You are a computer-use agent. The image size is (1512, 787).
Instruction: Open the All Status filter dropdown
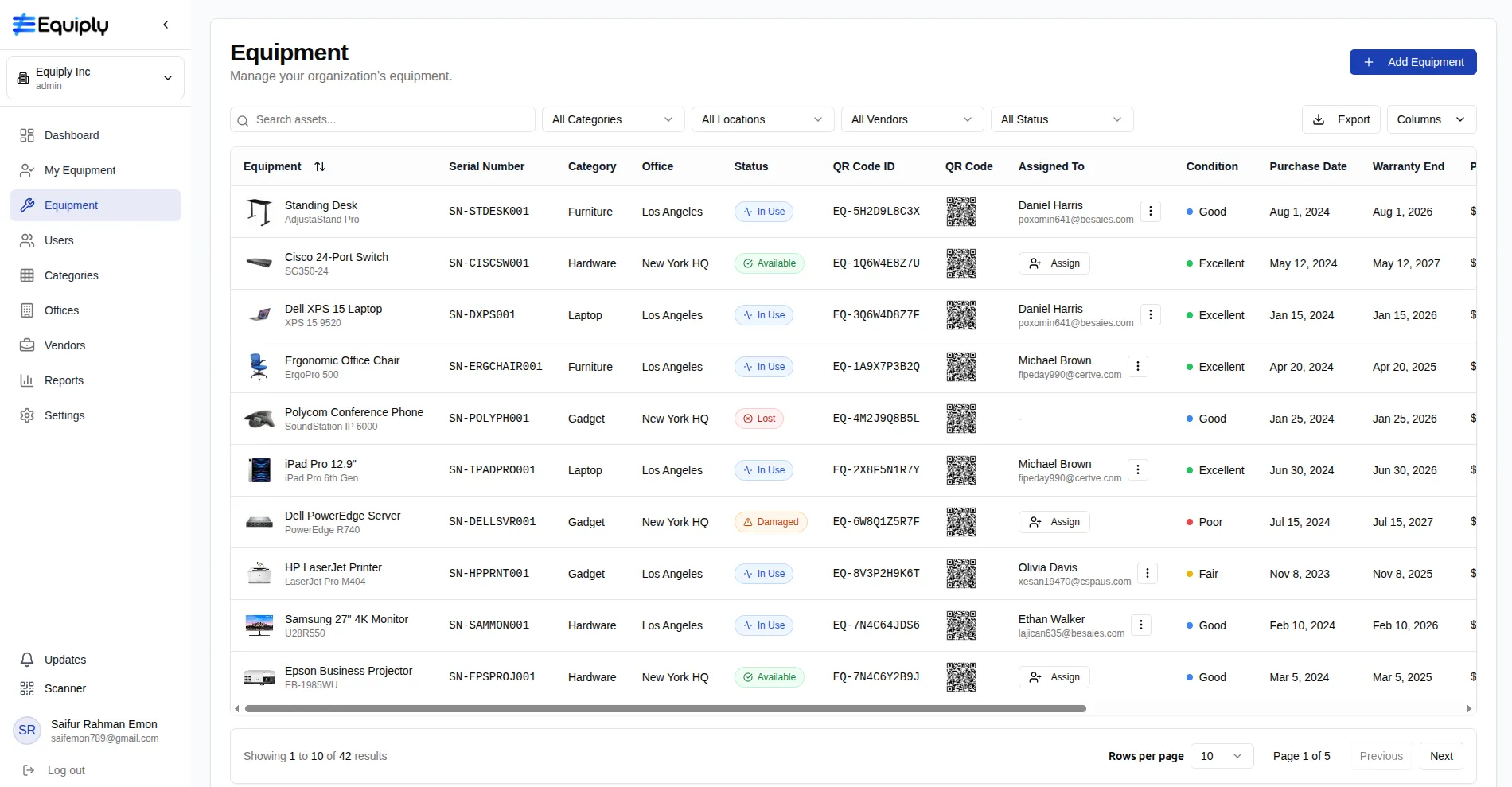point(1061,119)
